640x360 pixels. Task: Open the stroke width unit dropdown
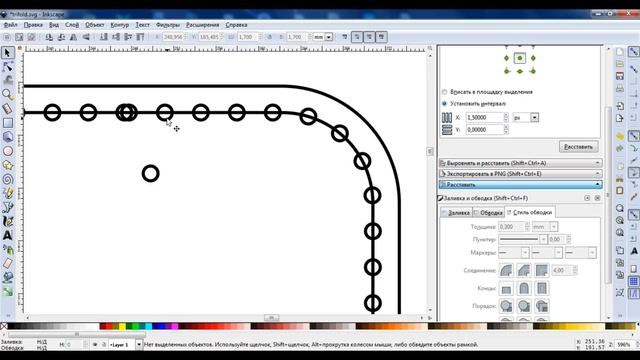553,227
